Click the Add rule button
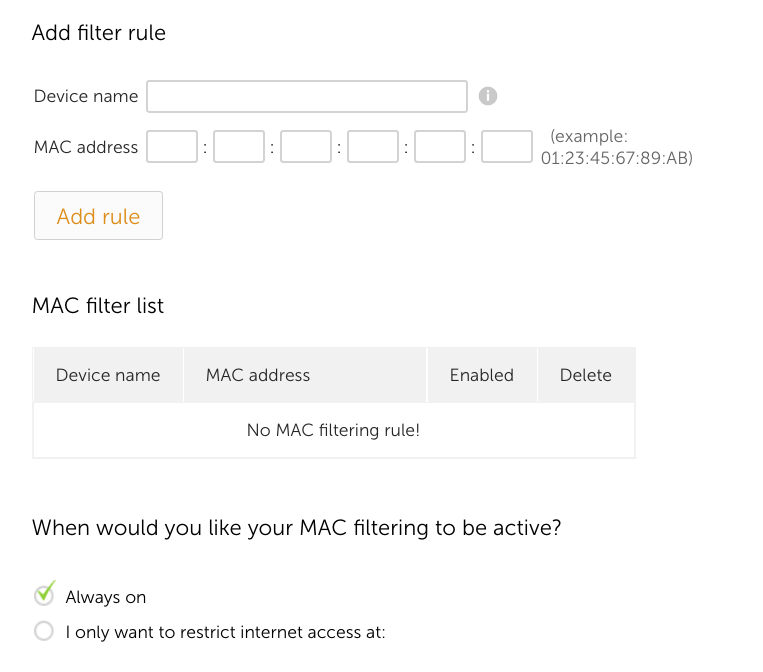 (98, 216)
